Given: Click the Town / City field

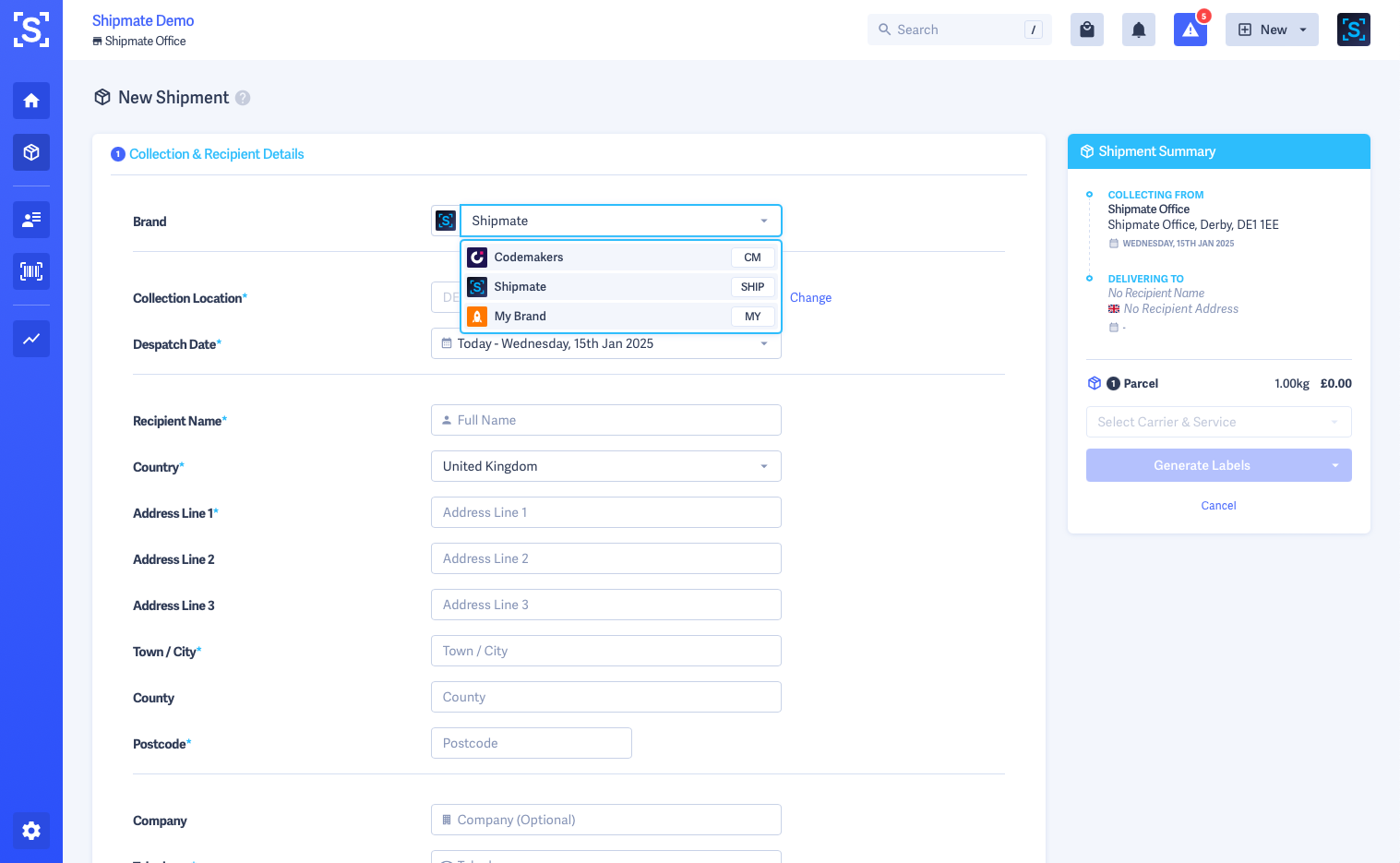Looking at the screenshot, I should [606, 651].
